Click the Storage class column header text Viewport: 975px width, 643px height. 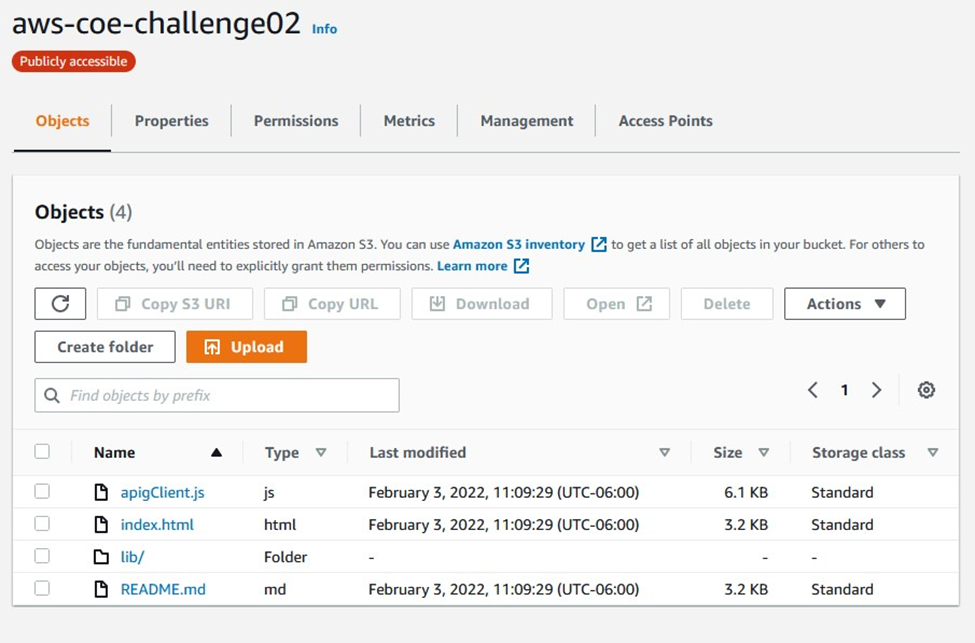click(858, 452)
